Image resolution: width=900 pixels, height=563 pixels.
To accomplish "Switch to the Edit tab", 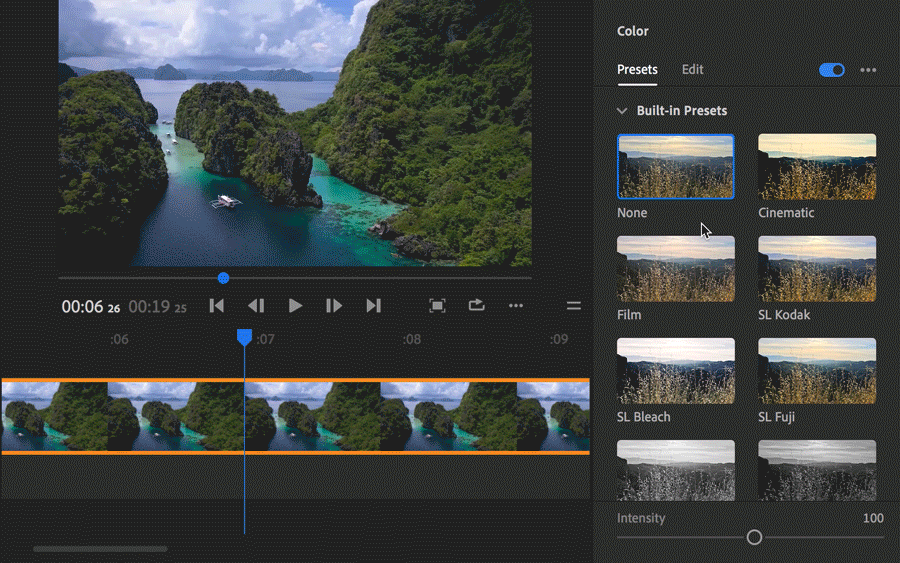I will pyautogui.click(x=692, y=70).
